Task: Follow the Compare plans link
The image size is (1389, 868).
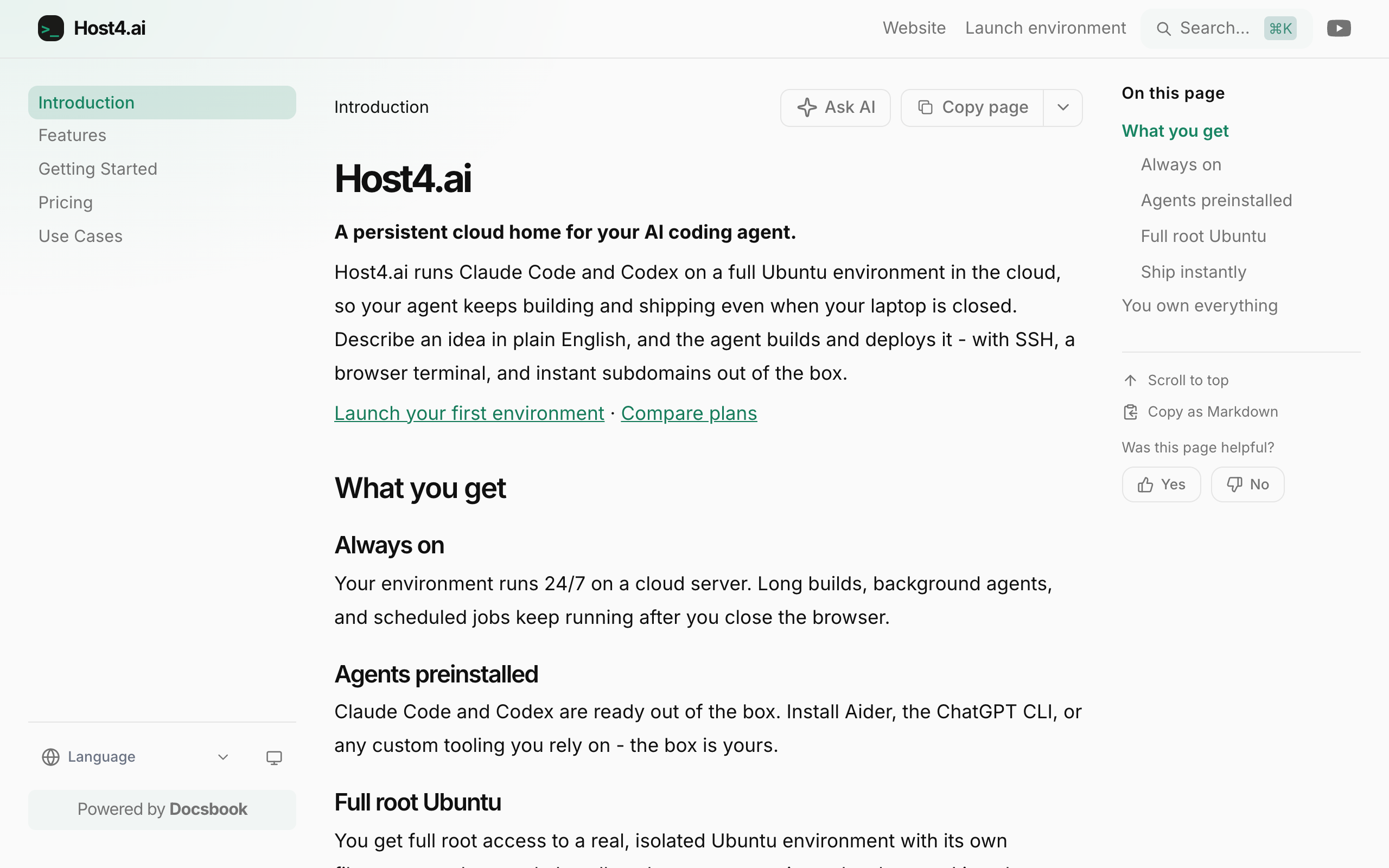Action: point(689,413)
